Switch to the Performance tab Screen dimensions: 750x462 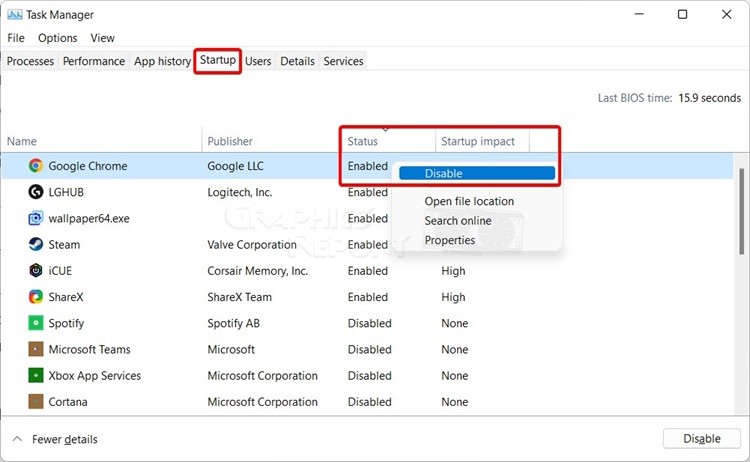coord(94,61)
